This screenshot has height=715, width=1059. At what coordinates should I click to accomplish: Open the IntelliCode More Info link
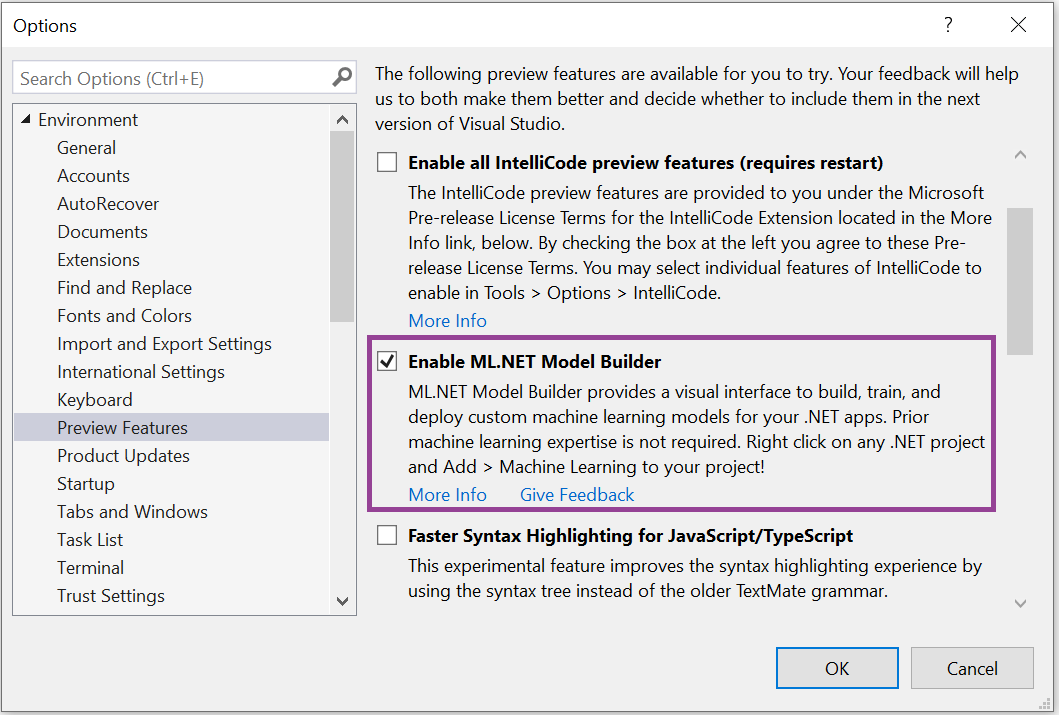[447, 320]
